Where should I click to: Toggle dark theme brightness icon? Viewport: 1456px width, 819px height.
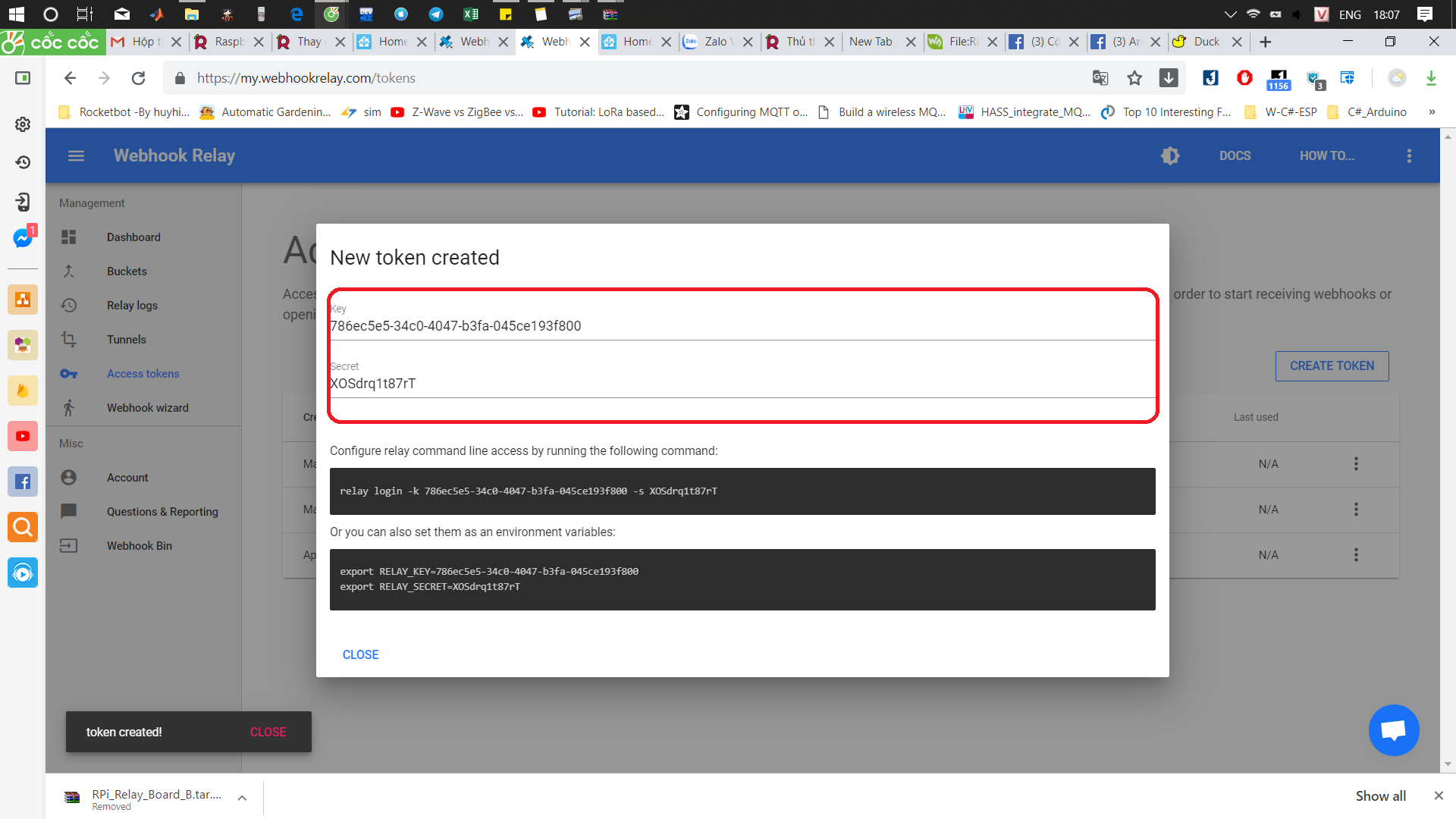1170,155
